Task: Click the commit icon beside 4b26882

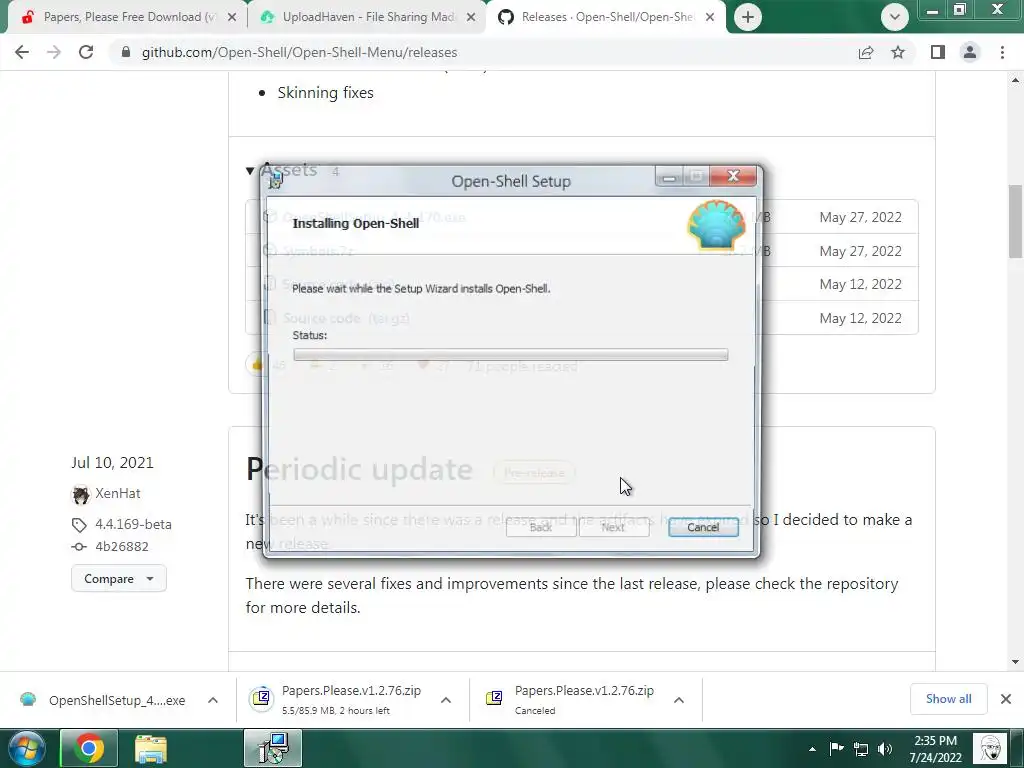Action: point(79,547)
